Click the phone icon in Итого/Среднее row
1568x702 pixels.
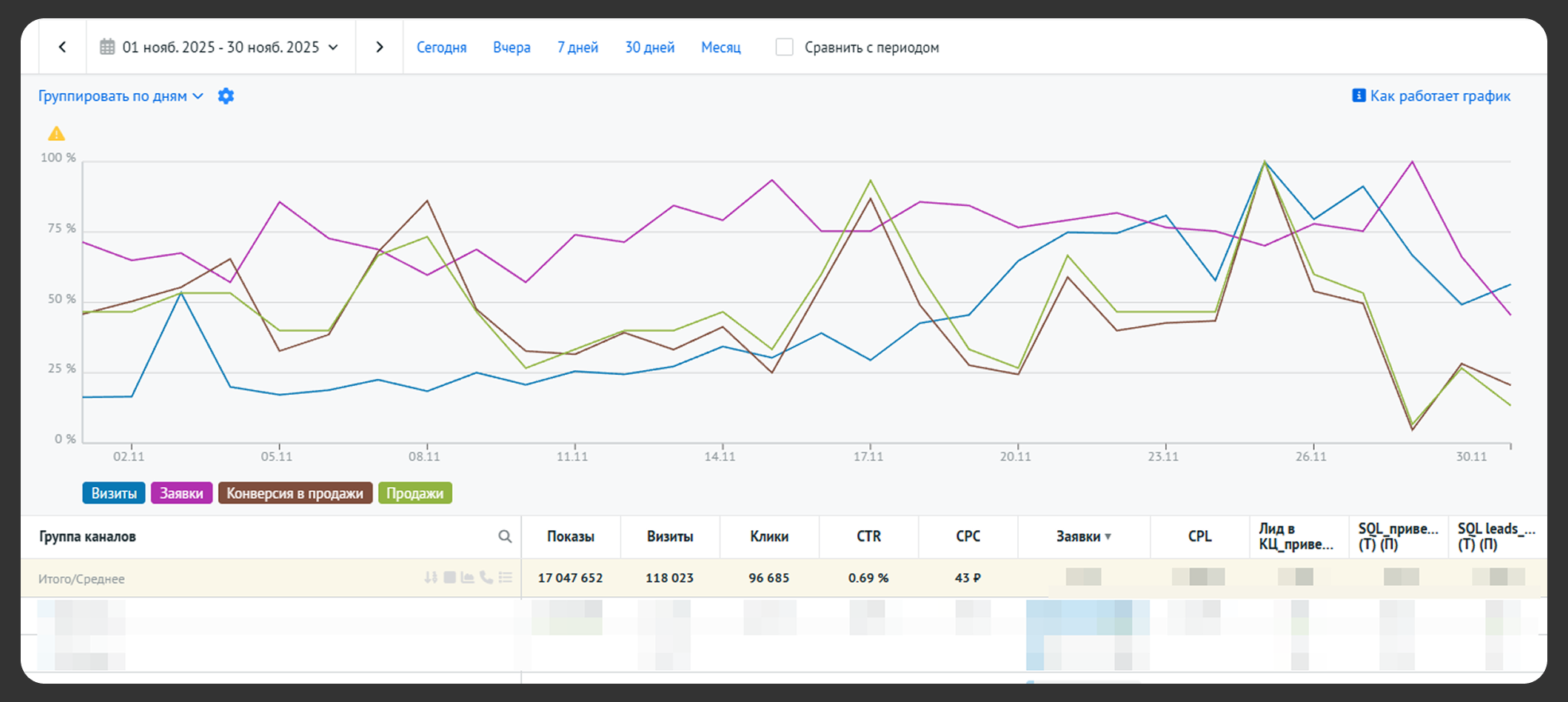tap(486, 578)
